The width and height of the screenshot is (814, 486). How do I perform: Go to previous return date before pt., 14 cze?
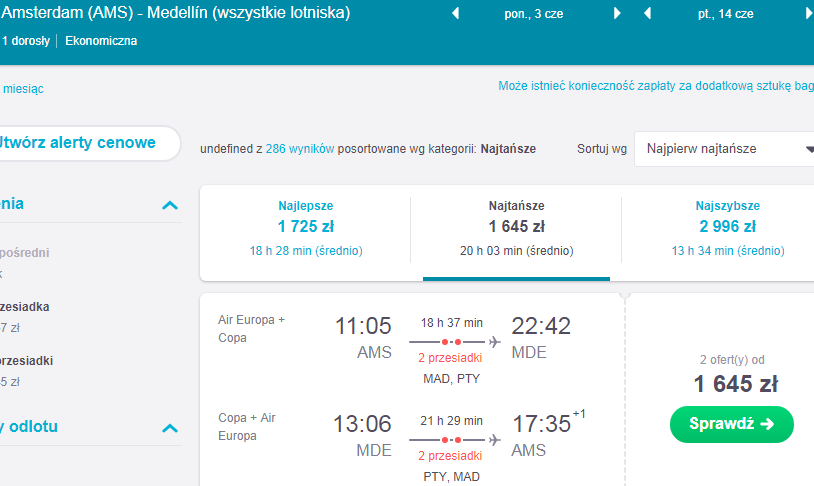tap(647, 13)
